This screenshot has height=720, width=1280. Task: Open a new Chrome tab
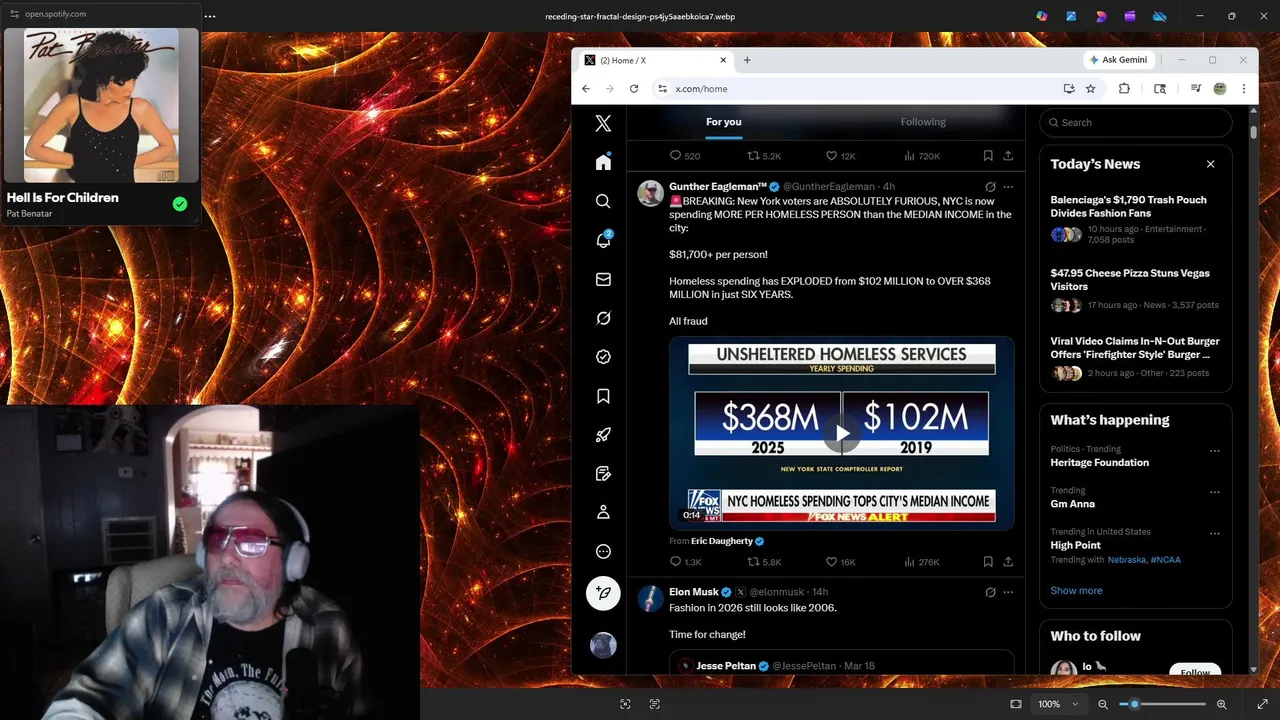pyautogui.click(x=747, y=60)
